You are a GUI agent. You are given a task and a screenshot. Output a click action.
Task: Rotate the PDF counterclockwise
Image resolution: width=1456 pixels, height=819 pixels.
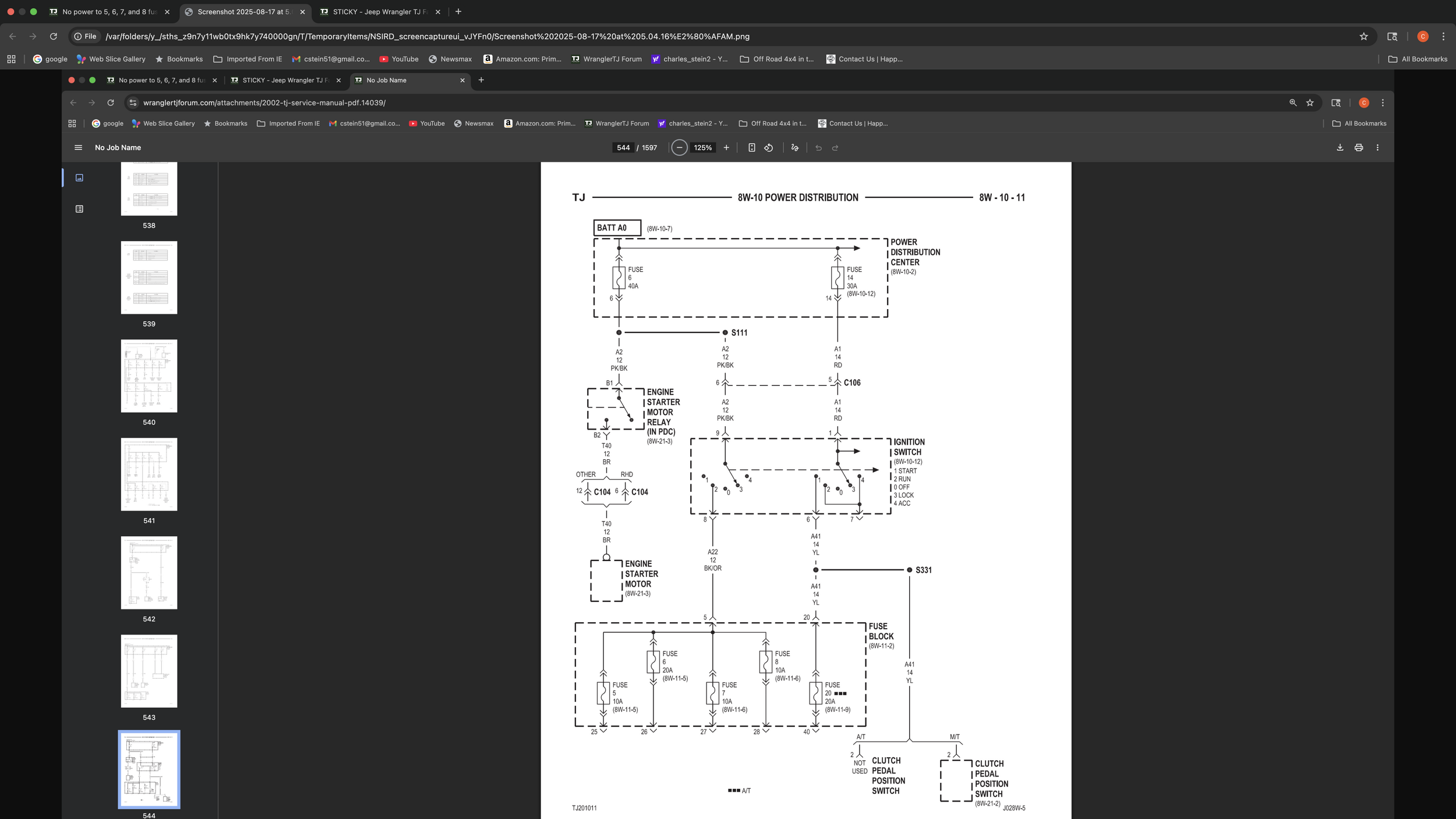point(769,148)
